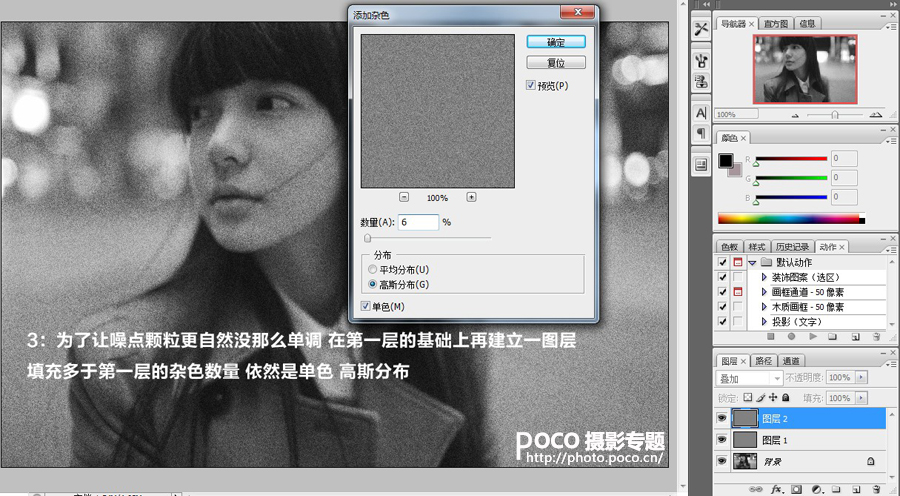Switch to the 信息 info tab
Screen dimensions: 900x496
(807, 24)
